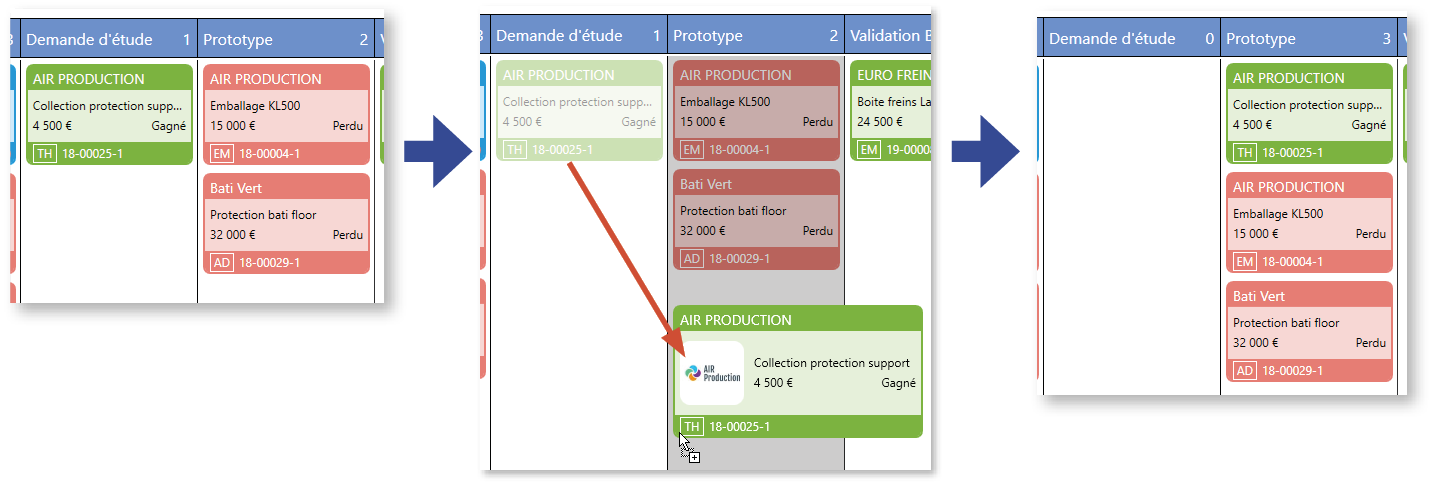This screenshot has height=491, width=1441.
Task: Click EM badge in third panel
Action: pyautogui.click(x=1244, y=262)
